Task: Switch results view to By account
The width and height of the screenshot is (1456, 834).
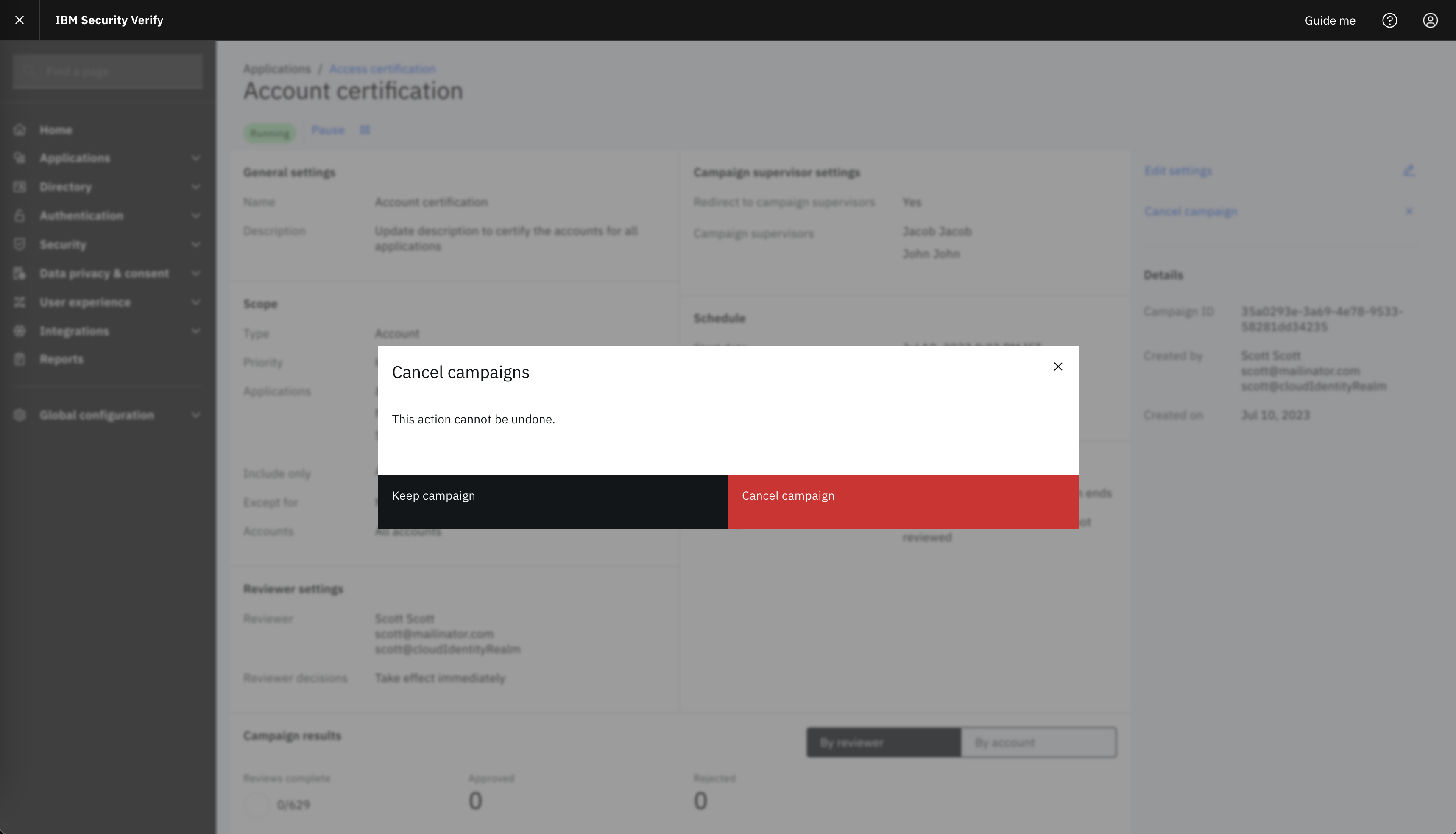Action: coord(1038,742)
